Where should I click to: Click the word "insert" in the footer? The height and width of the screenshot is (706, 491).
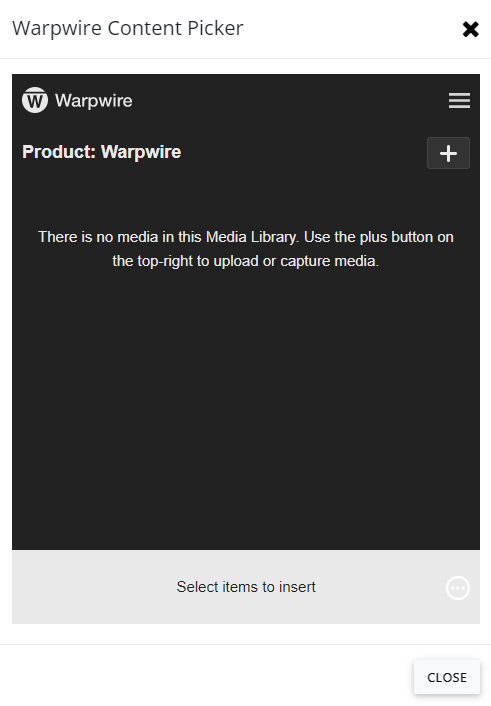coord(297,587)
